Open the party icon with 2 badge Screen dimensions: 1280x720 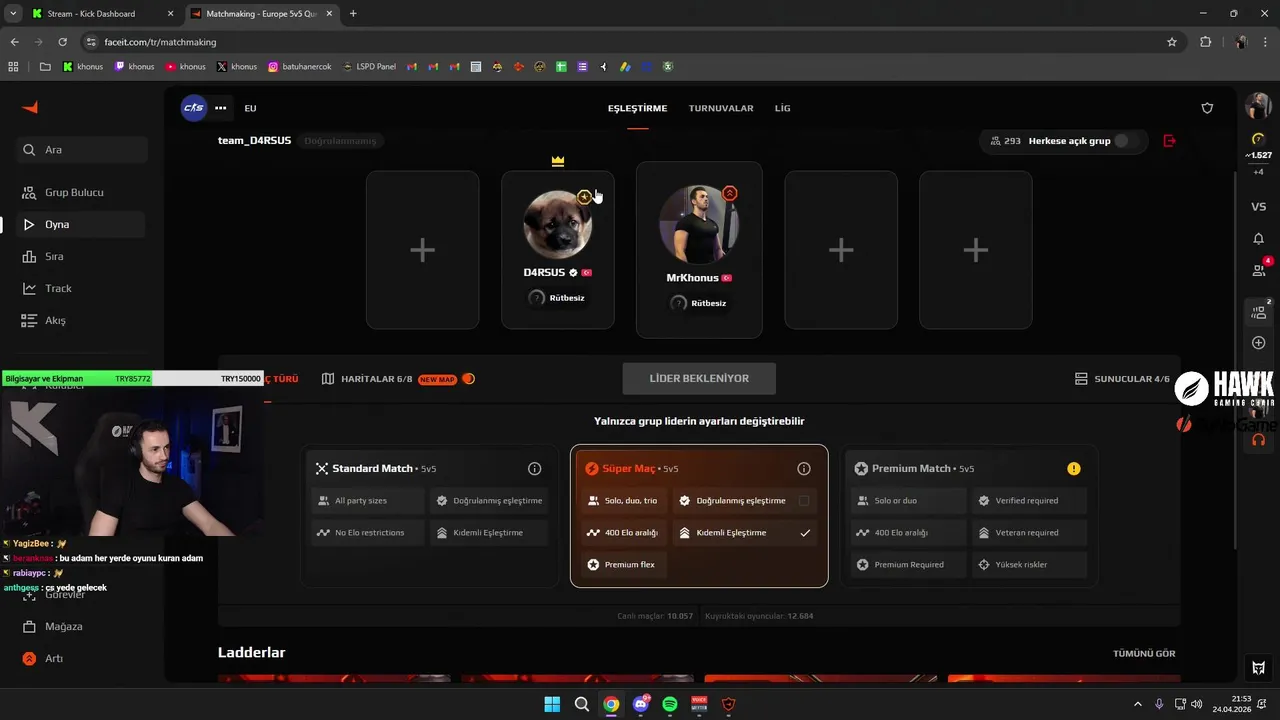(x=1259, y=312)
